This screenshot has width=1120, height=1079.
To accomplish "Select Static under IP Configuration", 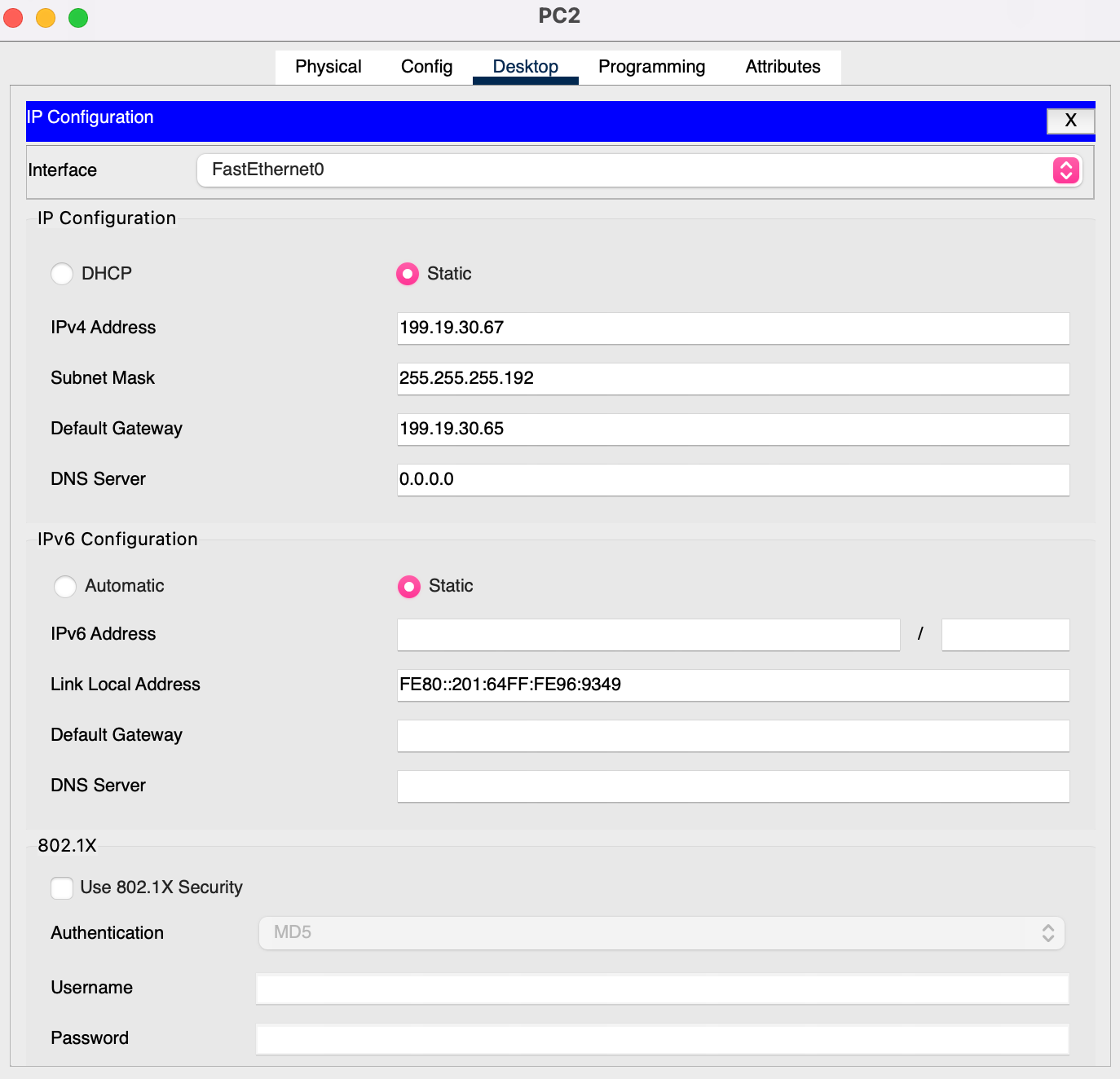I will click(x=408, y=274).
